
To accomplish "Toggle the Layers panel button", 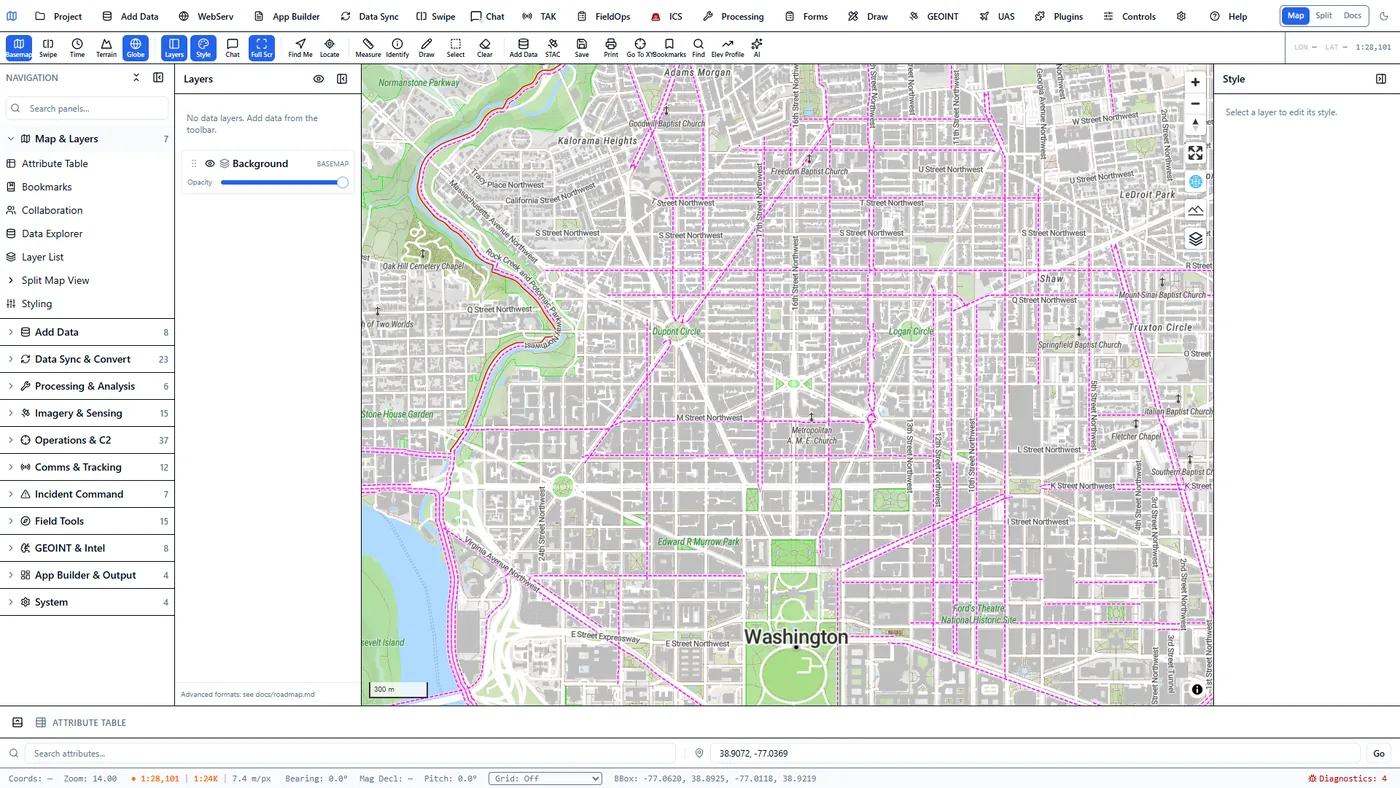I will (174, 48).
